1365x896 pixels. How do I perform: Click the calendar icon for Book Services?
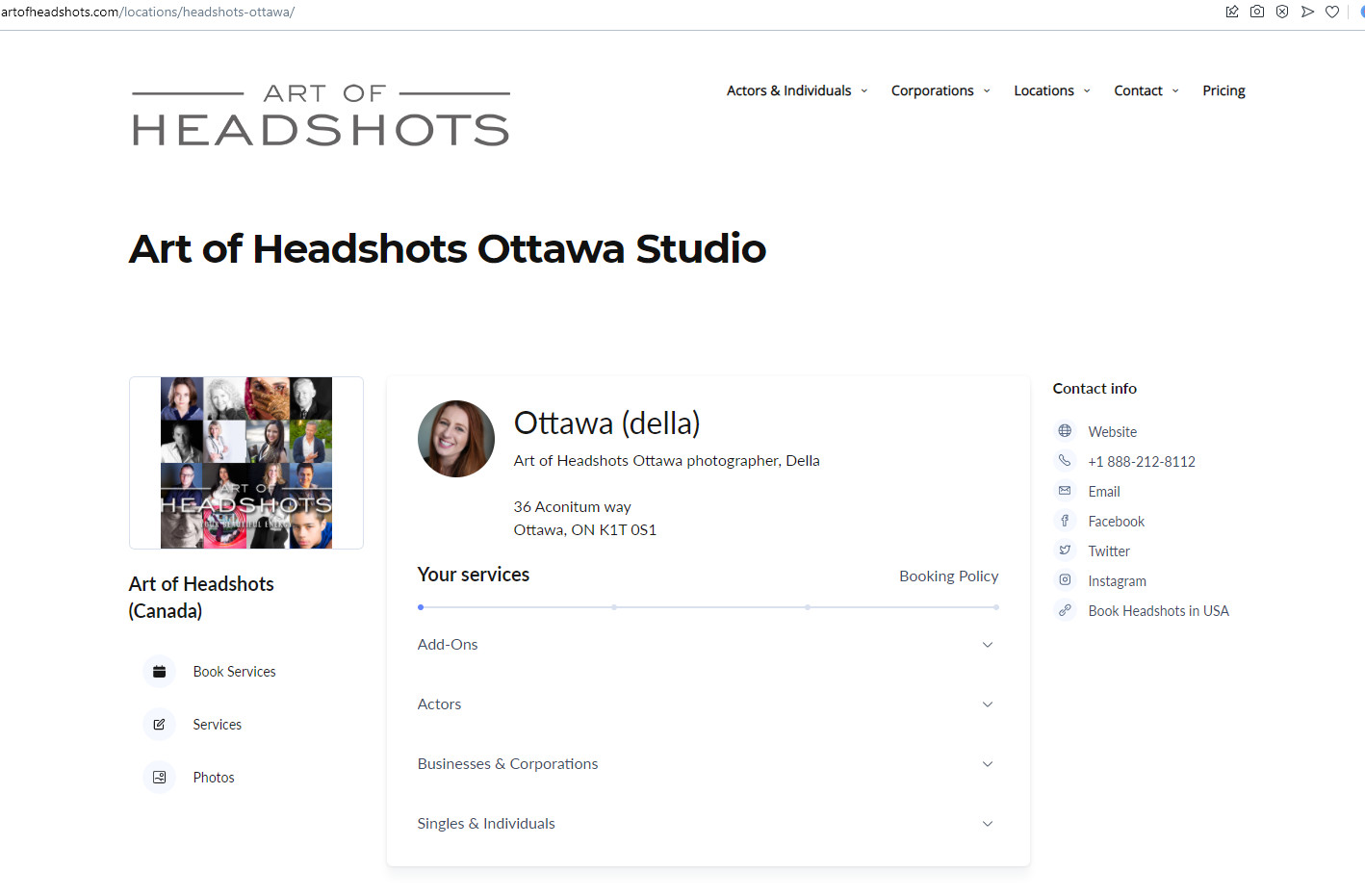point(160,672)
